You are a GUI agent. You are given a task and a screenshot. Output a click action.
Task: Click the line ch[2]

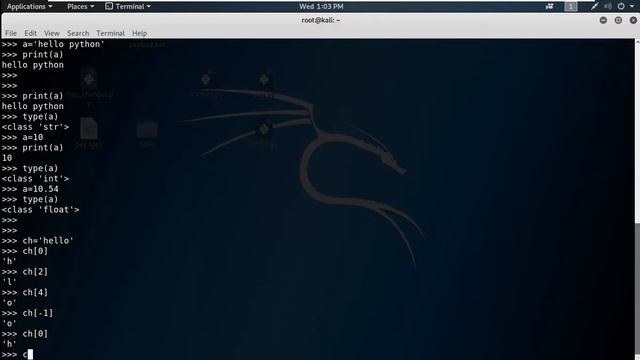pos(25,272)
